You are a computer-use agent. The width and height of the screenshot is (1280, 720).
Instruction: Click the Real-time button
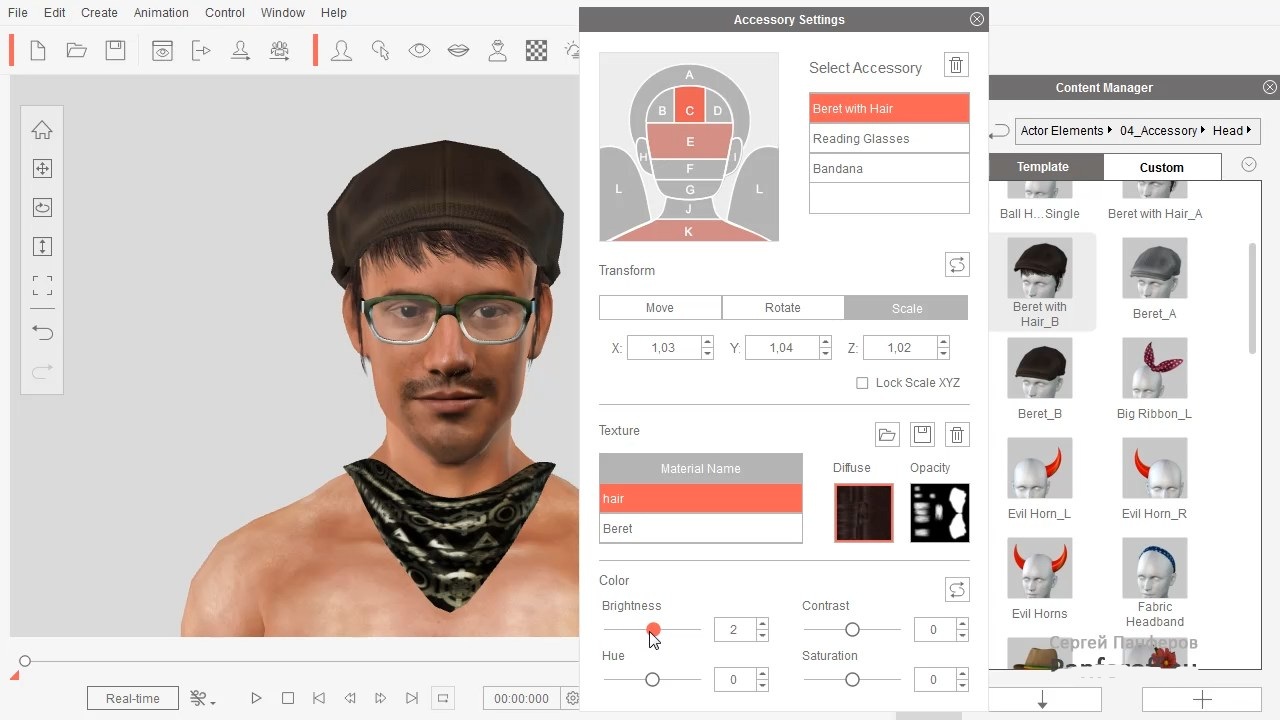132,698
